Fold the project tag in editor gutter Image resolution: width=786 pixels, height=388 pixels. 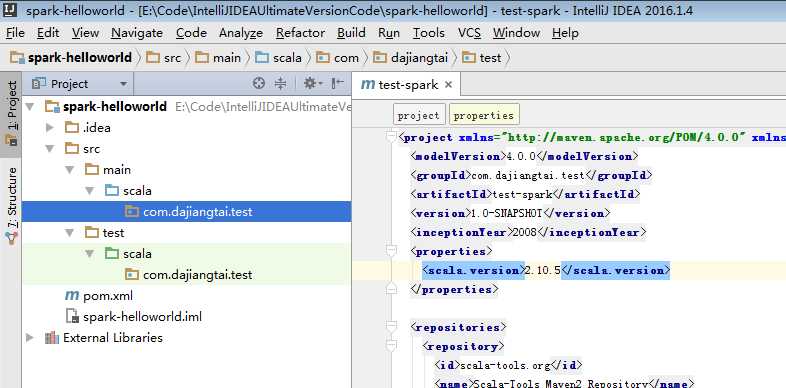[x=391, y=136]
